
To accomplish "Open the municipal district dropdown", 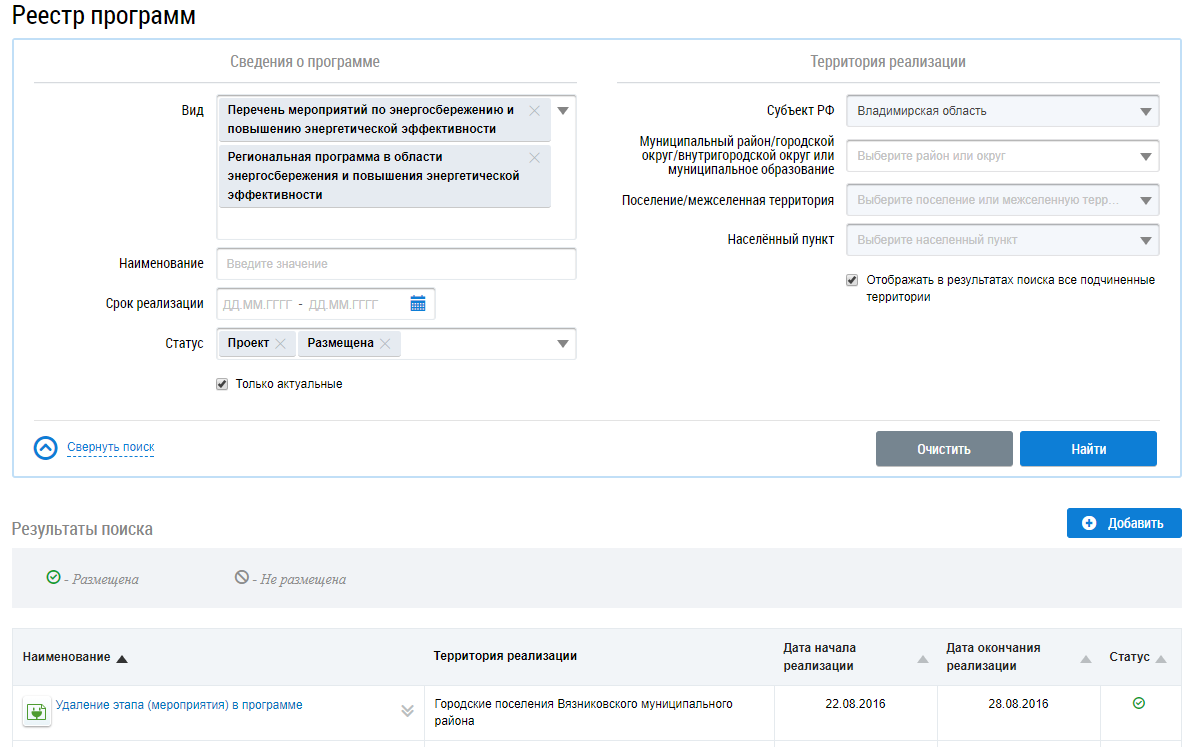I will [1145, 157].
